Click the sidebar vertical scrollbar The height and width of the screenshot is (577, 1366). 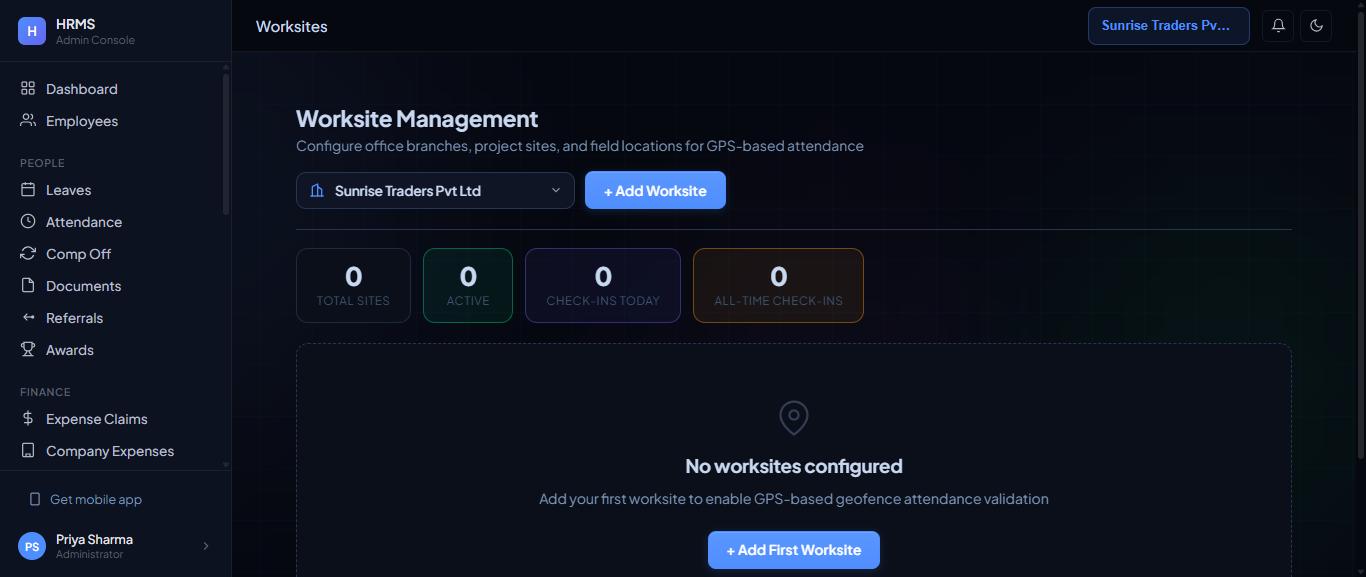(x=226, y=144)
